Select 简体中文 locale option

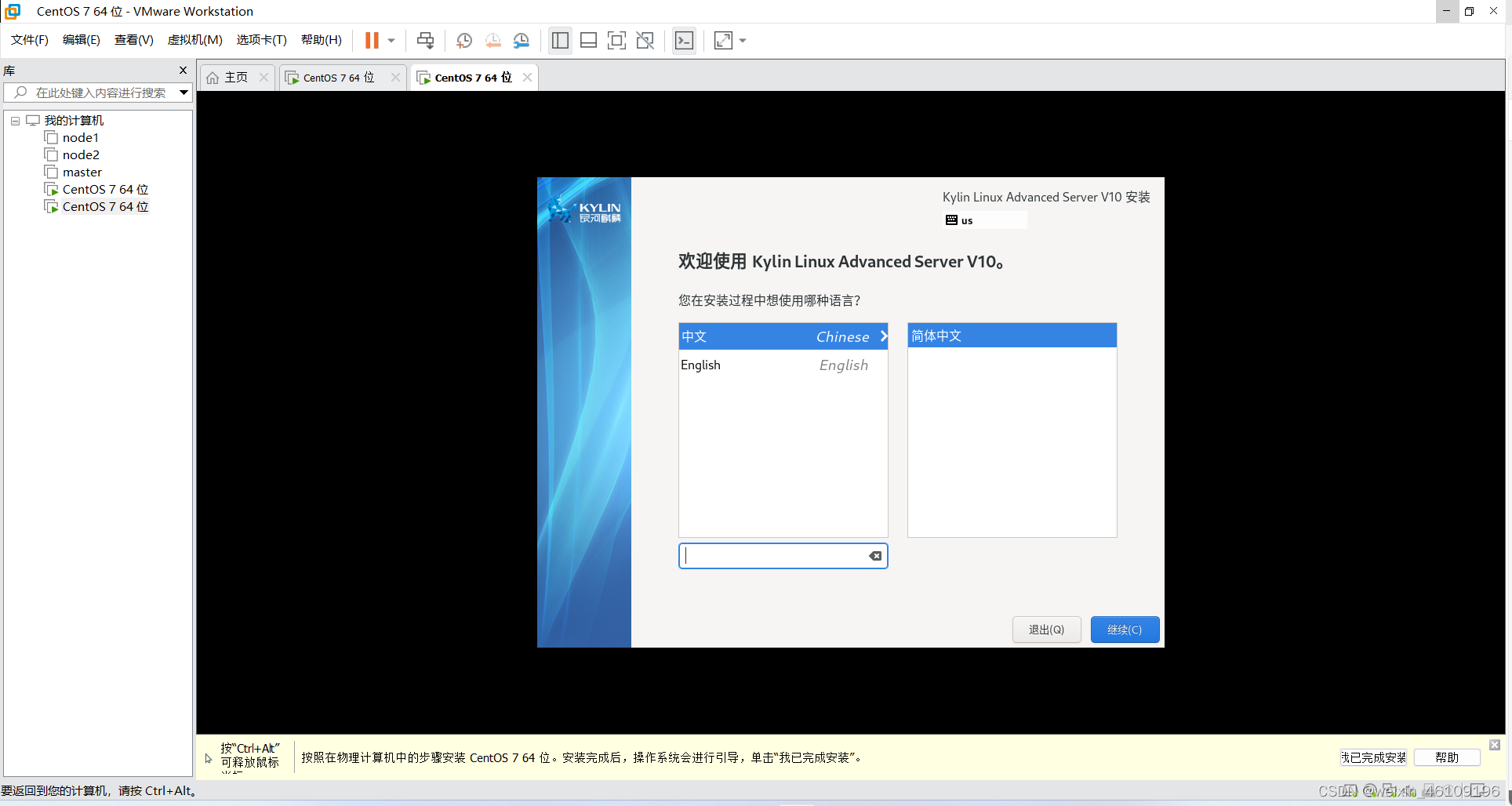coord(1012,336)
